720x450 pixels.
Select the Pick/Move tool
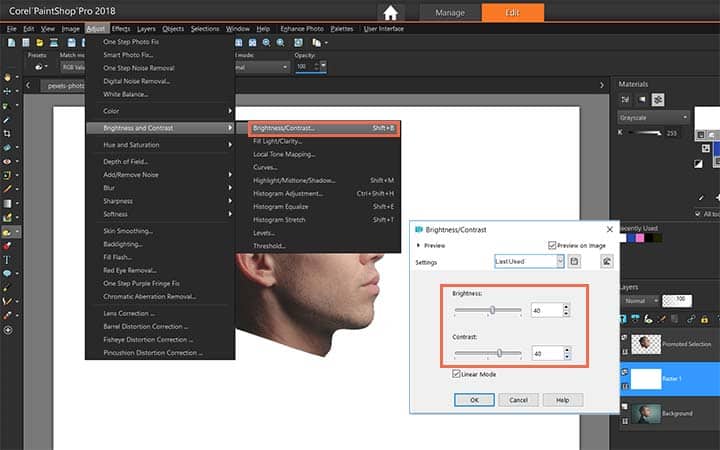(x=7, y=91)
